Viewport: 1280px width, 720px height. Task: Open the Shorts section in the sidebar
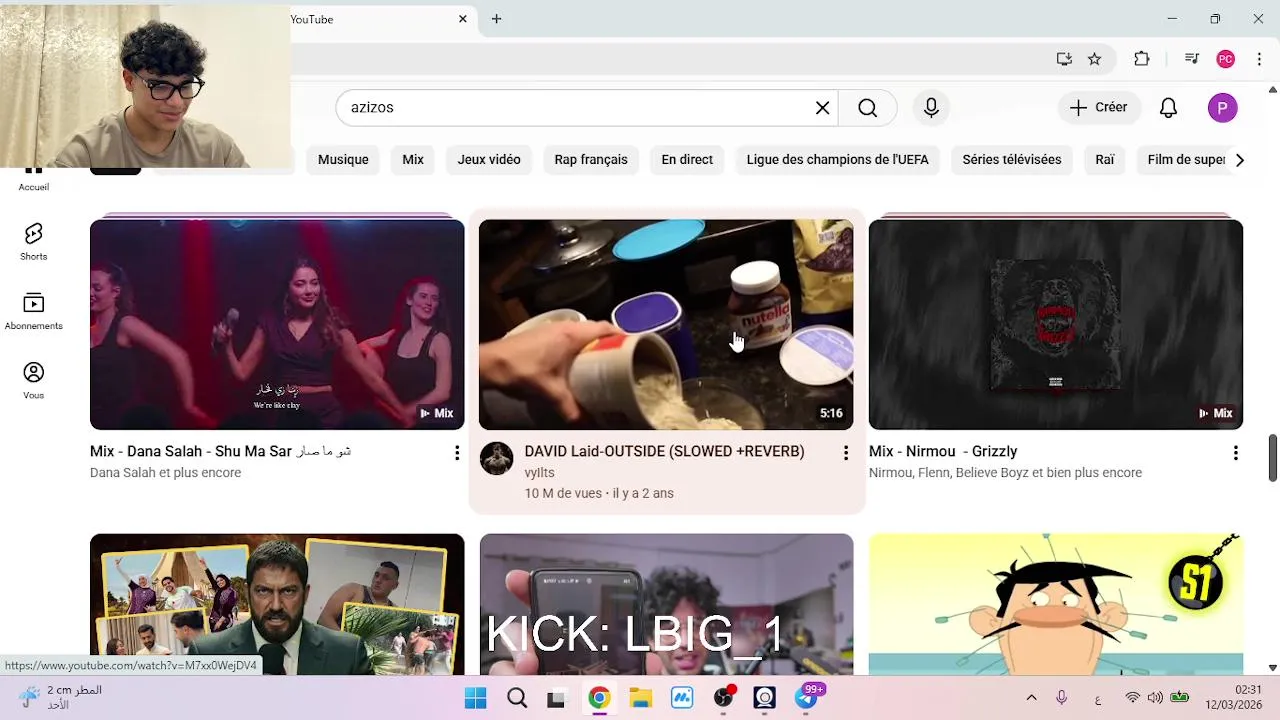(33, 241)
